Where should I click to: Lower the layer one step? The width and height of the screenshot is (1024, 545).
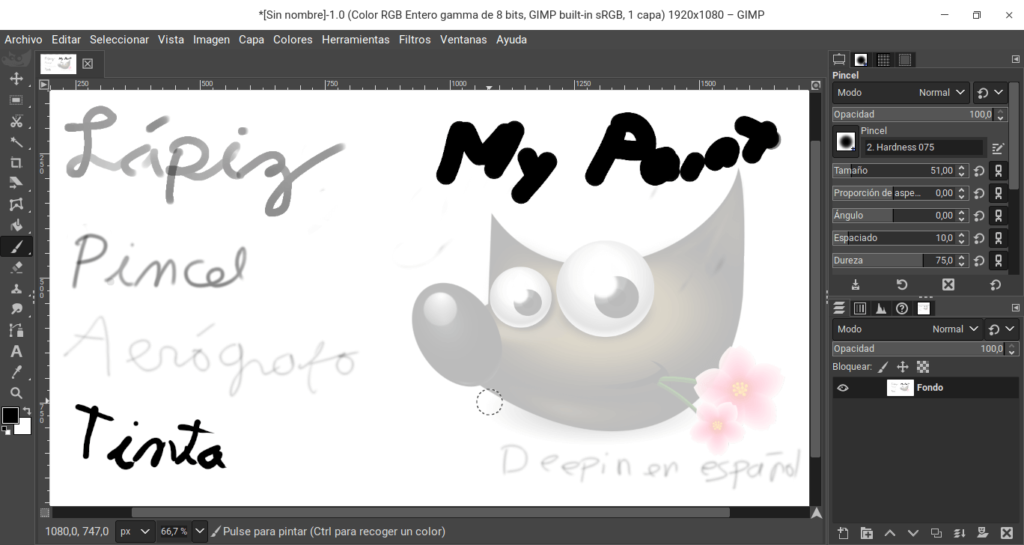click(x=913, y=533)
